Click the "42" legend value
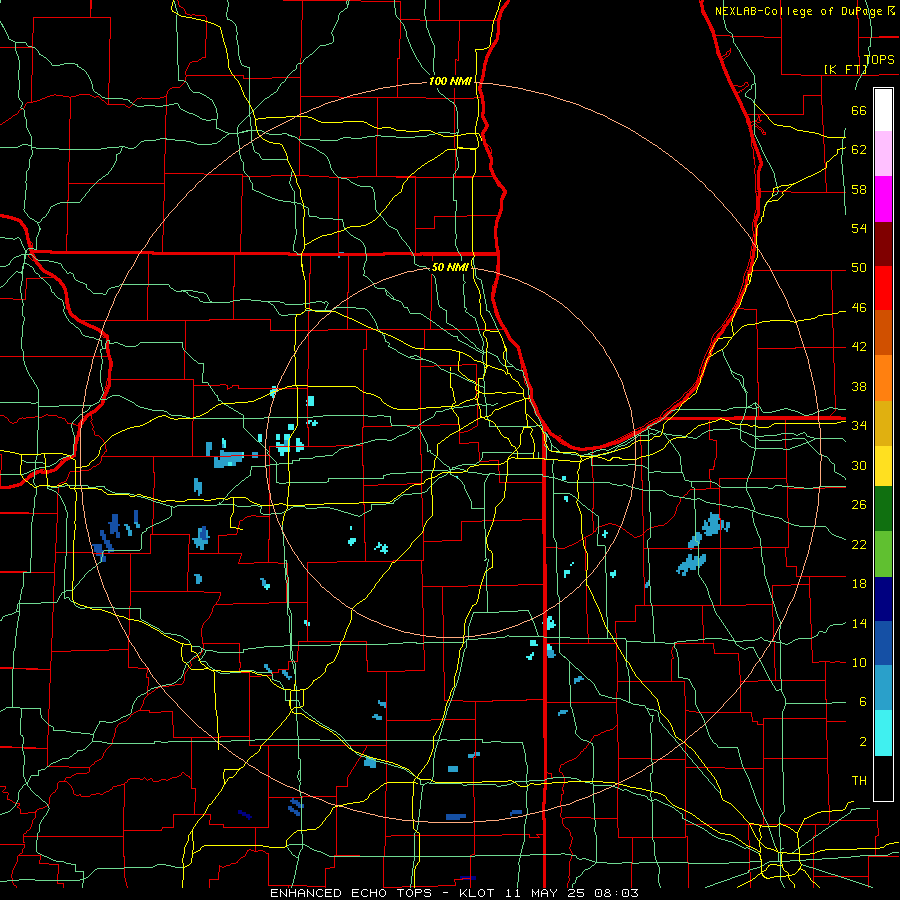 (859, 347)
